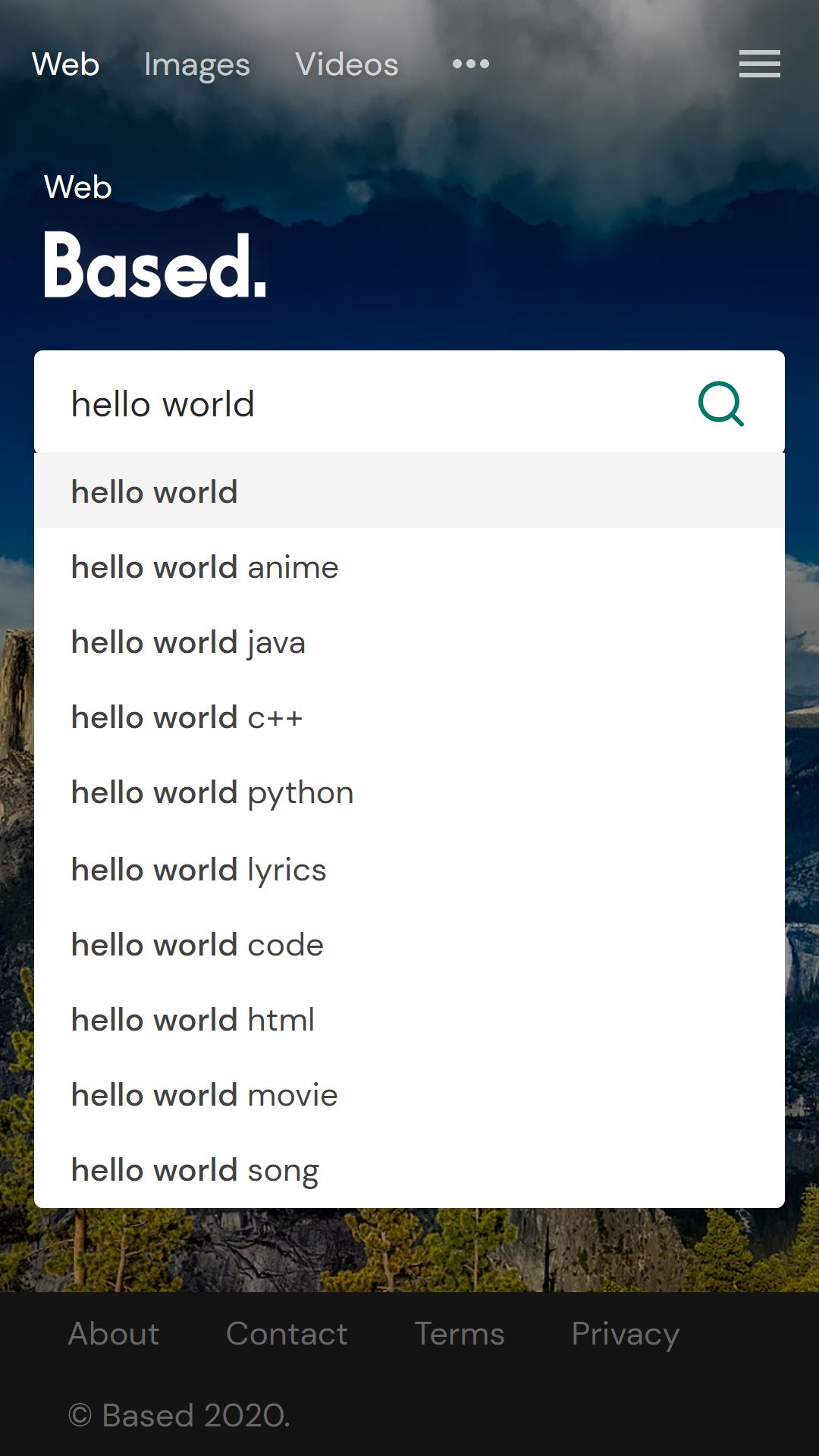Switch to the Videos tab
This screenshot has height=1456, width=819.
(x=347, y=65)
